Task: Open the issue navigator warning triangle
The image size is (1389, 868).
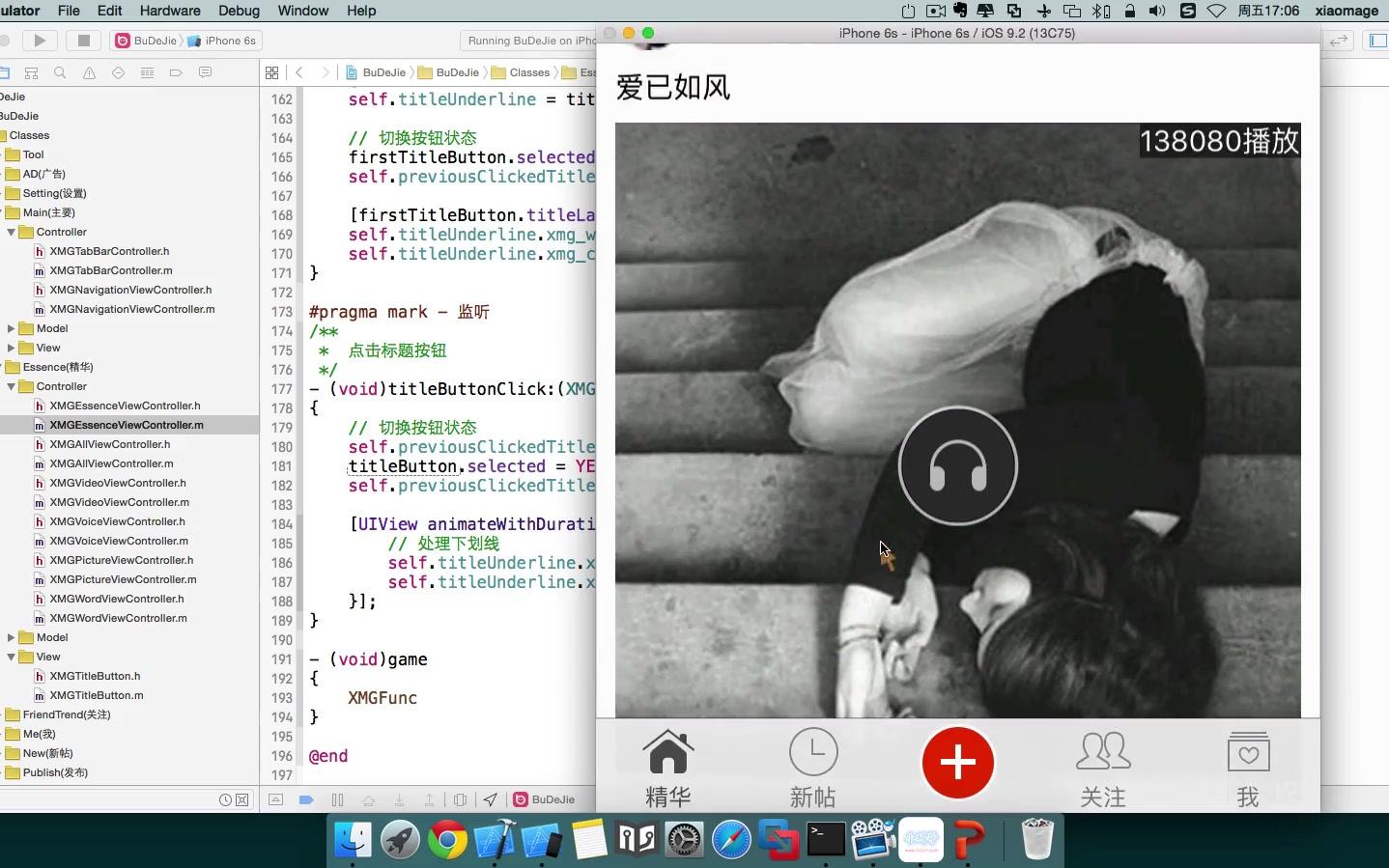Action: tap(88, 72)
